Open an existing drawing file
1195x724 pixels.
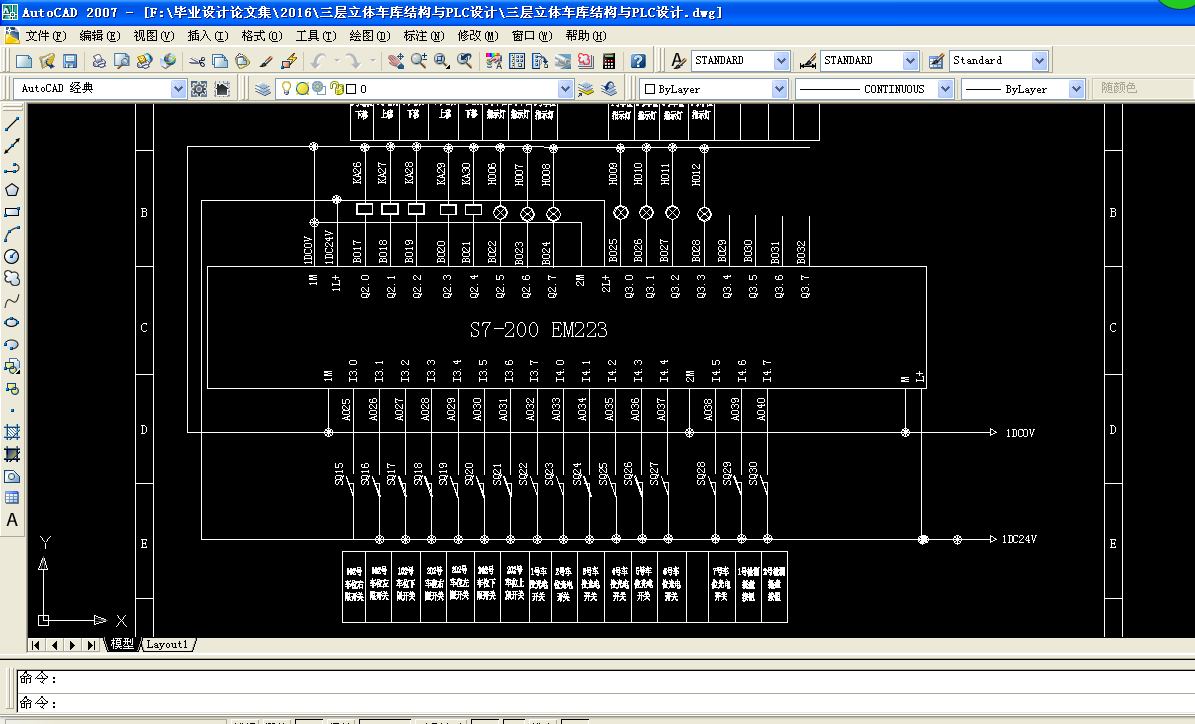pyautogui.click(x=47, y=61)
